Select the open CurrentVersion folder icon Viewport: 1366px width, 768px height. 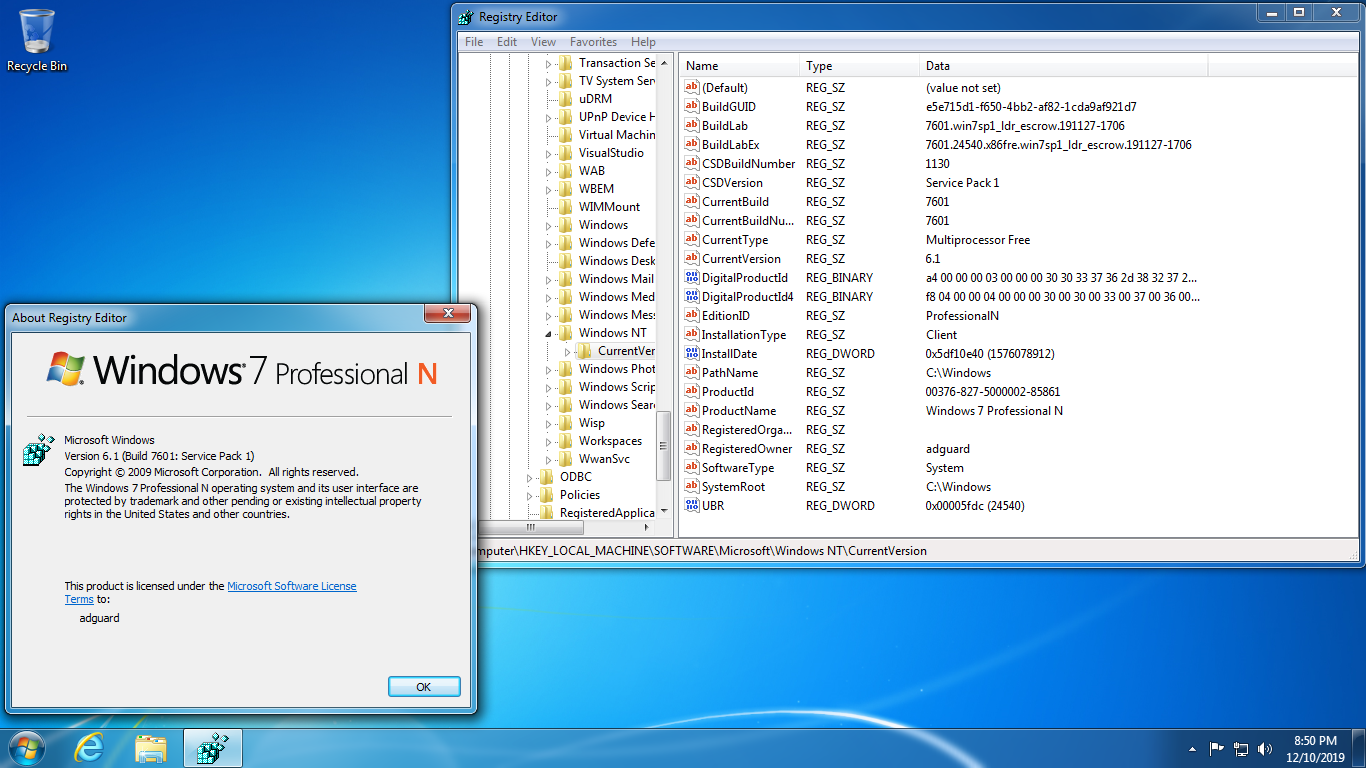click(585, 351)
